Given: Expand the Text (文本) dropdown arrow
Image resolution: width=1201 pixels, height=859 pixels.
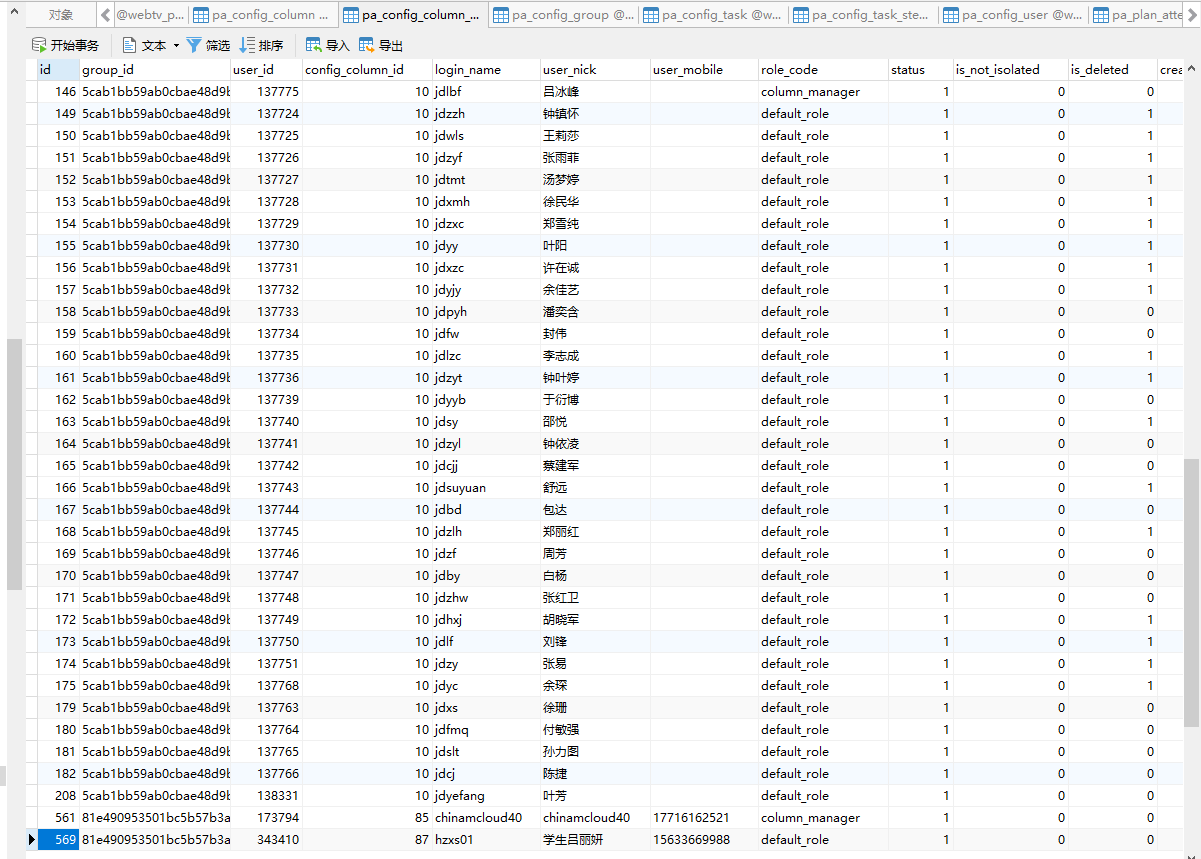Looking at the screenshot, I should click(176, 45).
